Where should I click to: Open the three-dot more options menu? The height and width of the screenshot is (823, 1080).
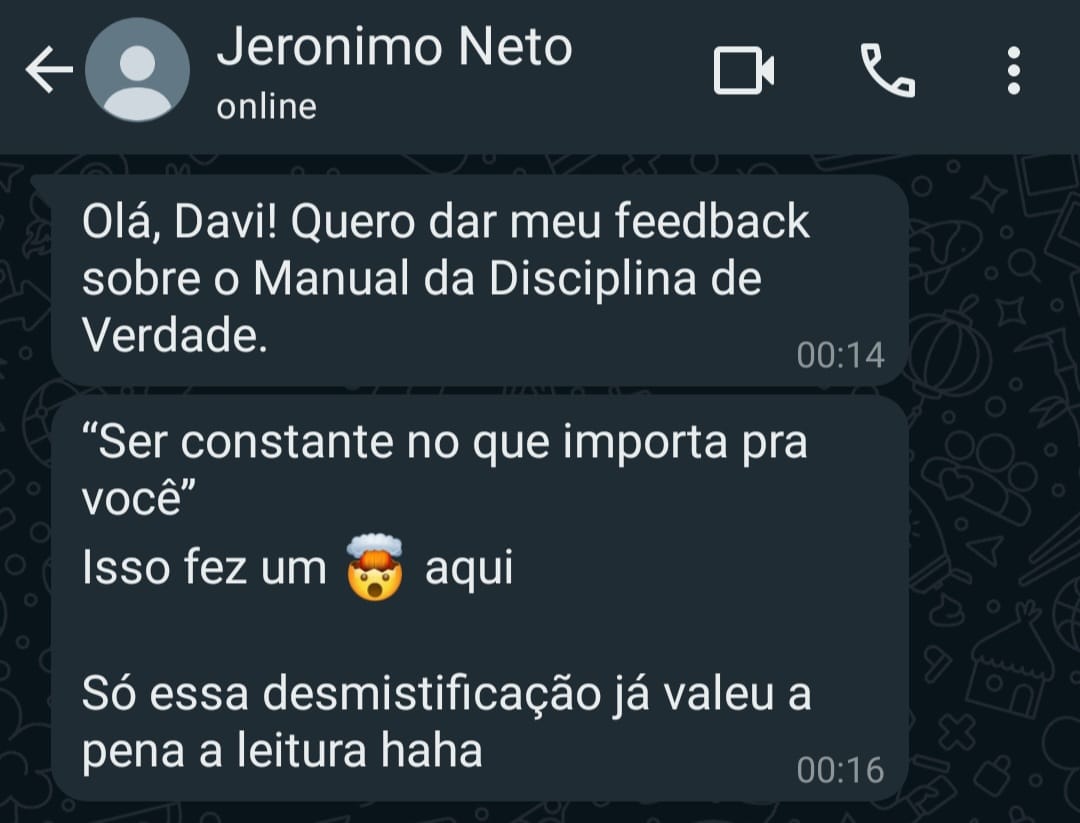tap(1013, 70)
